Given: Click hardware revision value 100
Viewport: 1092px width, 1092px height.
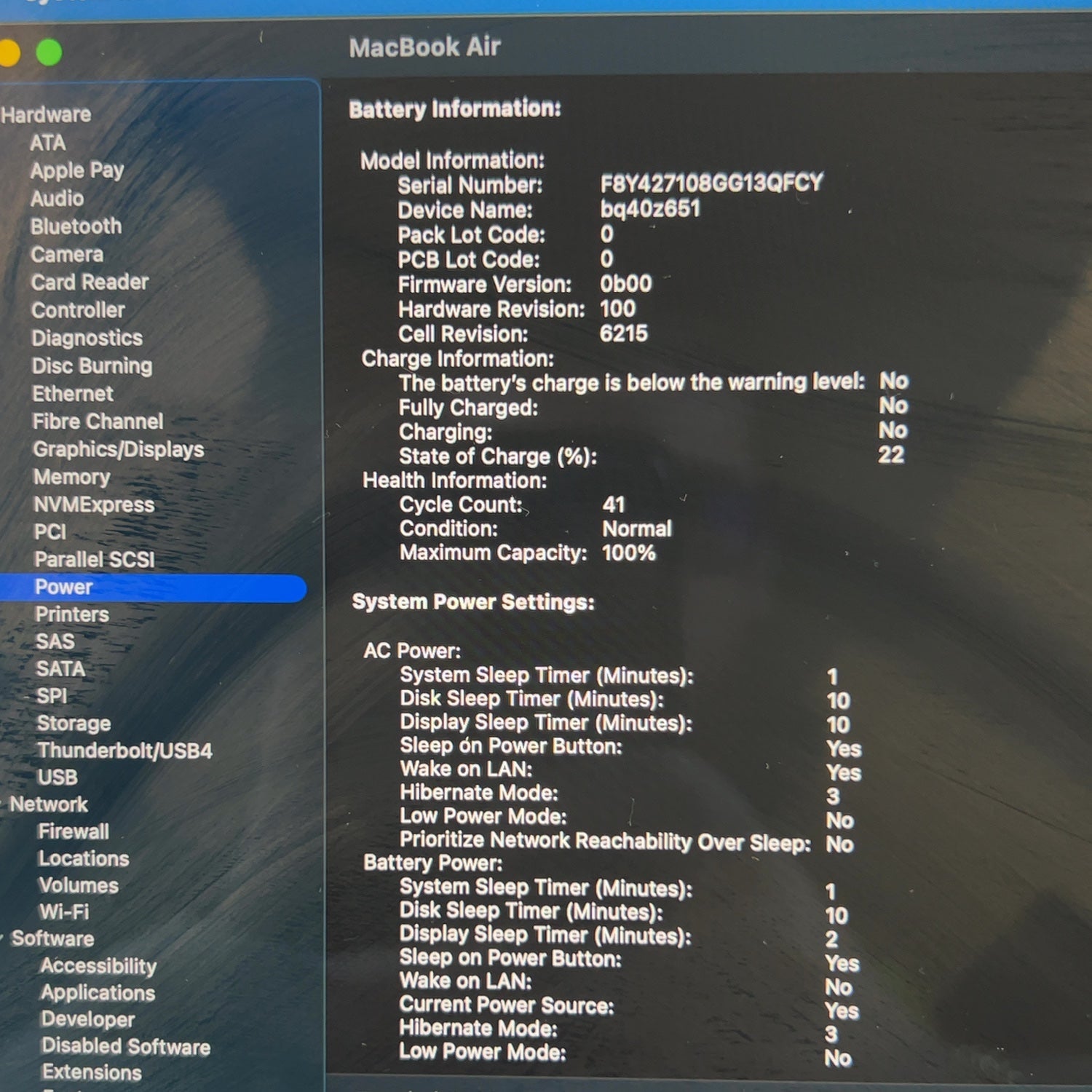Looking at the screenshot, I should [x=617, y=309].
